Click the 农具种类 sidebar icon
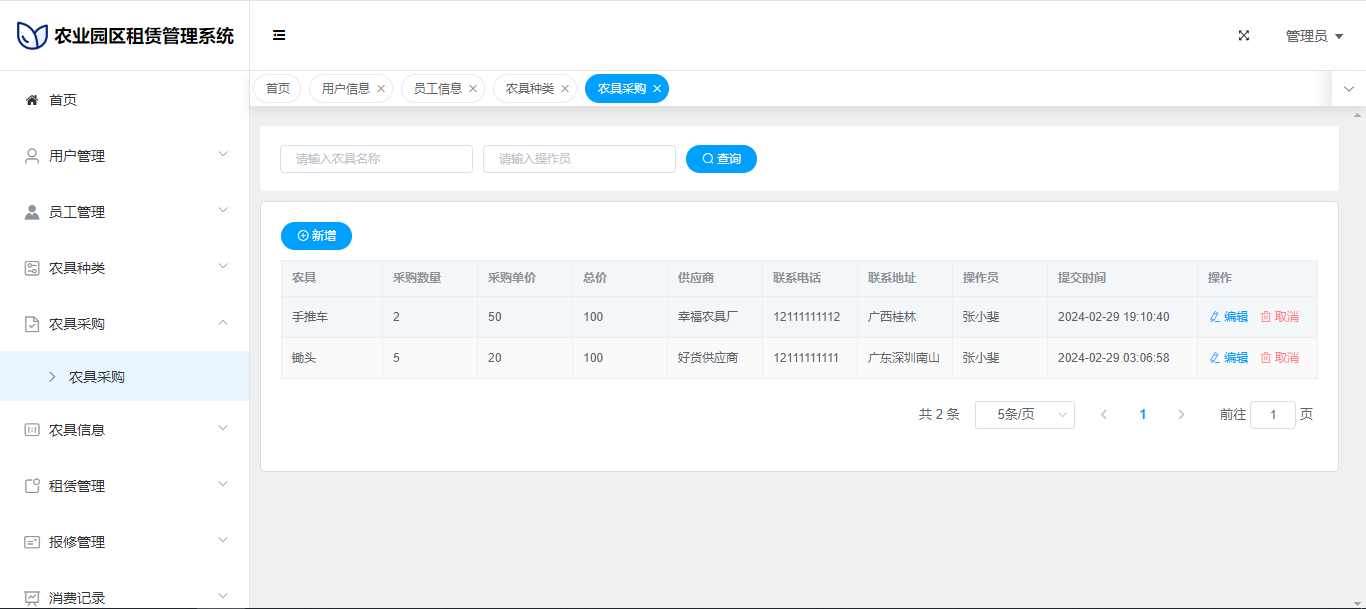Screen dimensions: 1366x609 [32, 268]
